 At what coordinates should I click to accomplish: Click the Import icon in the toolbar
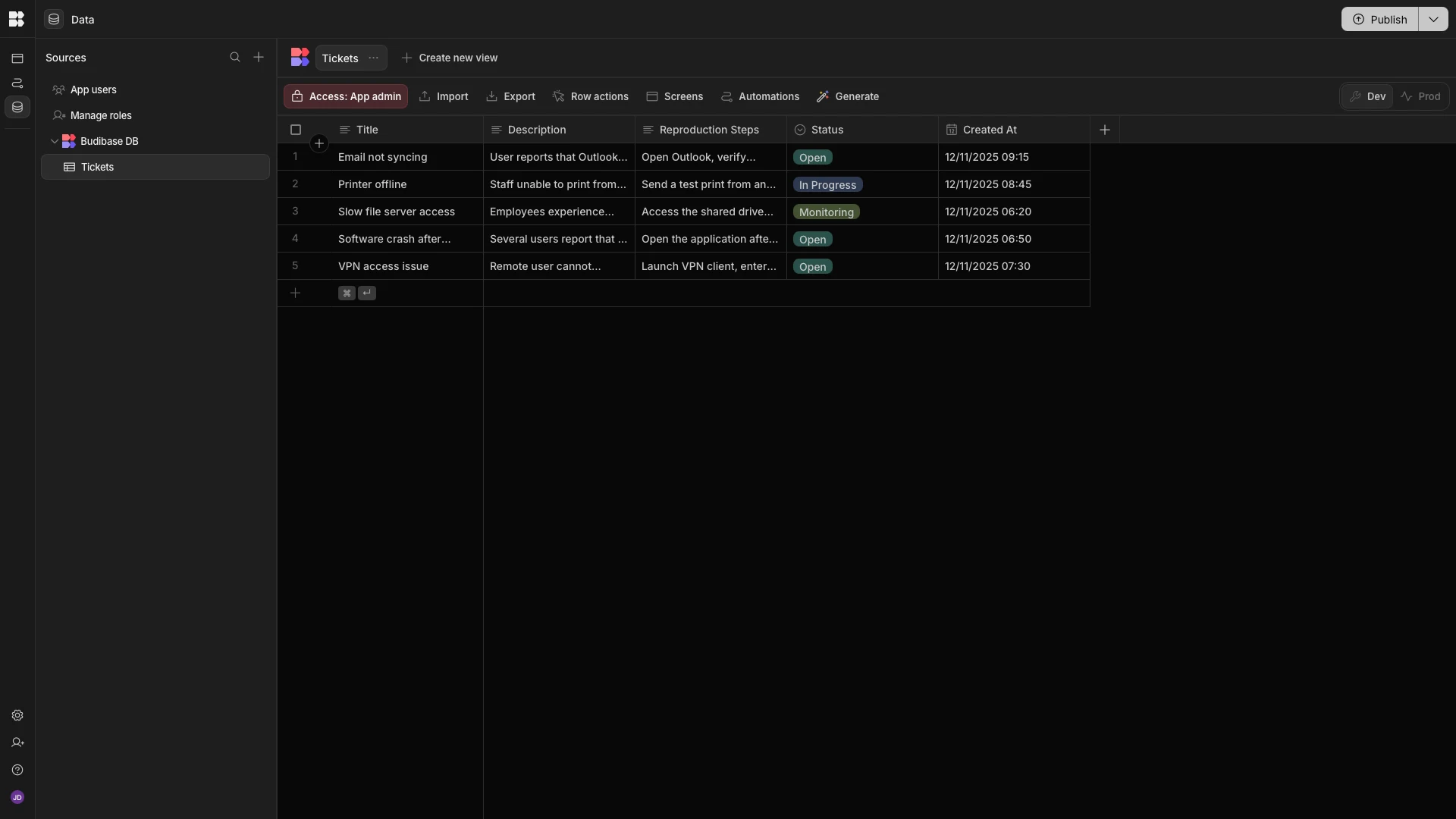[x=426, y=96]
